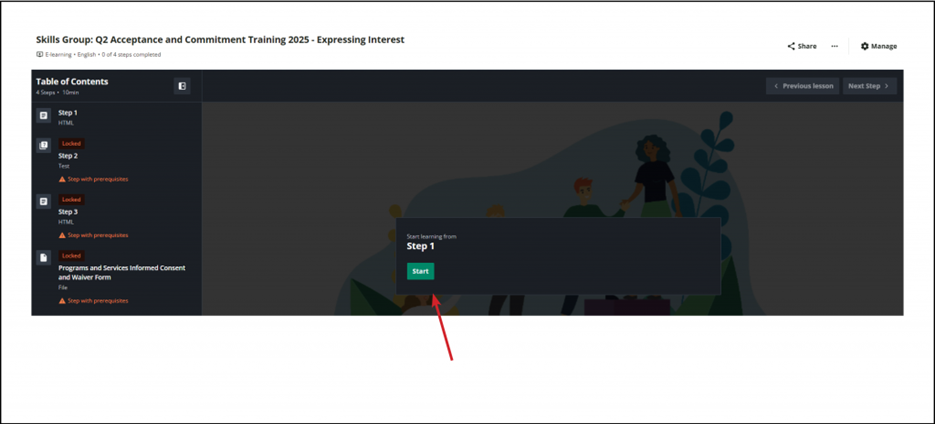Collapse the Table of Contents panel
Image resolution: width=935 pixels, height=424 pixels.
point(182,86)
